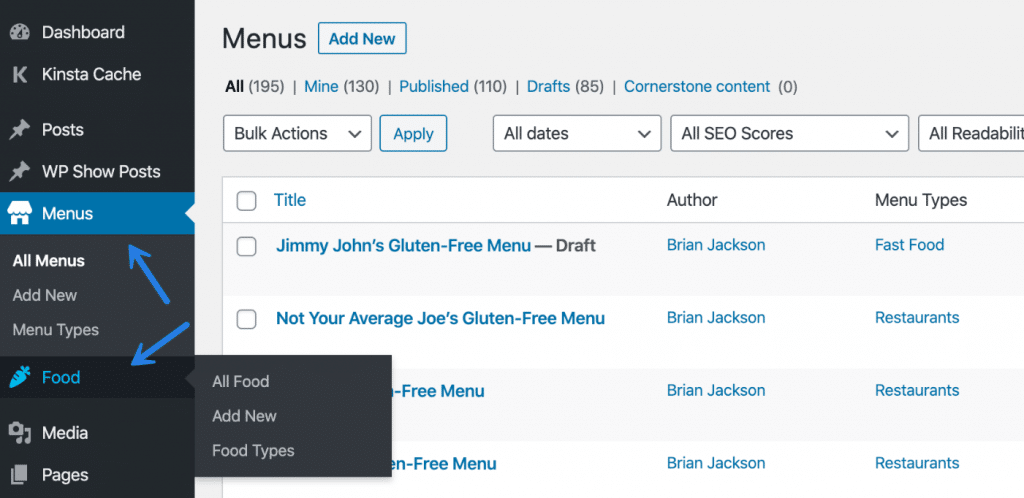Choose Add New under Menus submenu
Screen dimensions: 1024x498
pos(44,296)
